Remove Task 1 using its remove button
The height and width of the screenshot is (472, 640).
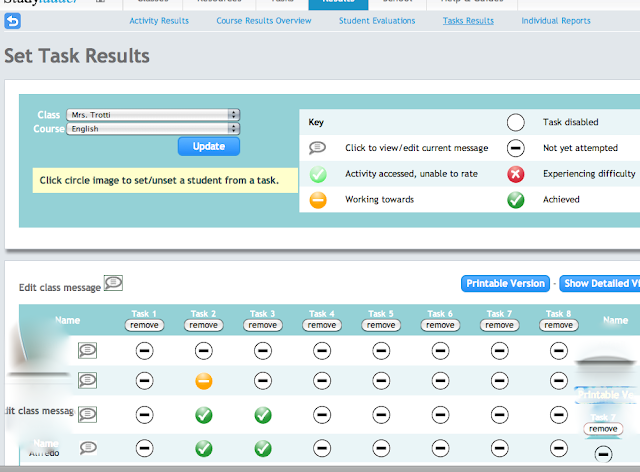[144, 325]
